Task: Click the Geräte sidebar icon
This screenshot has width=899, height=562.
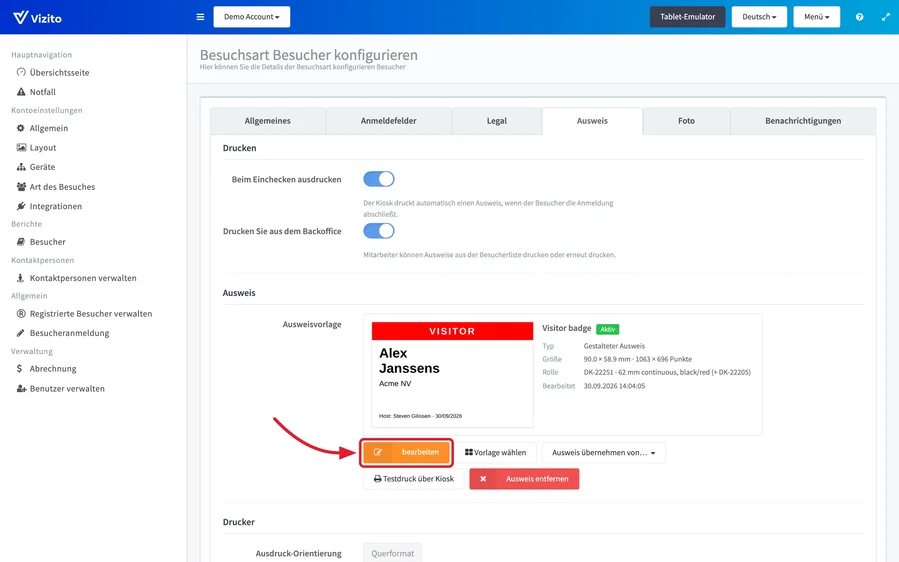Action: point(21,167)
